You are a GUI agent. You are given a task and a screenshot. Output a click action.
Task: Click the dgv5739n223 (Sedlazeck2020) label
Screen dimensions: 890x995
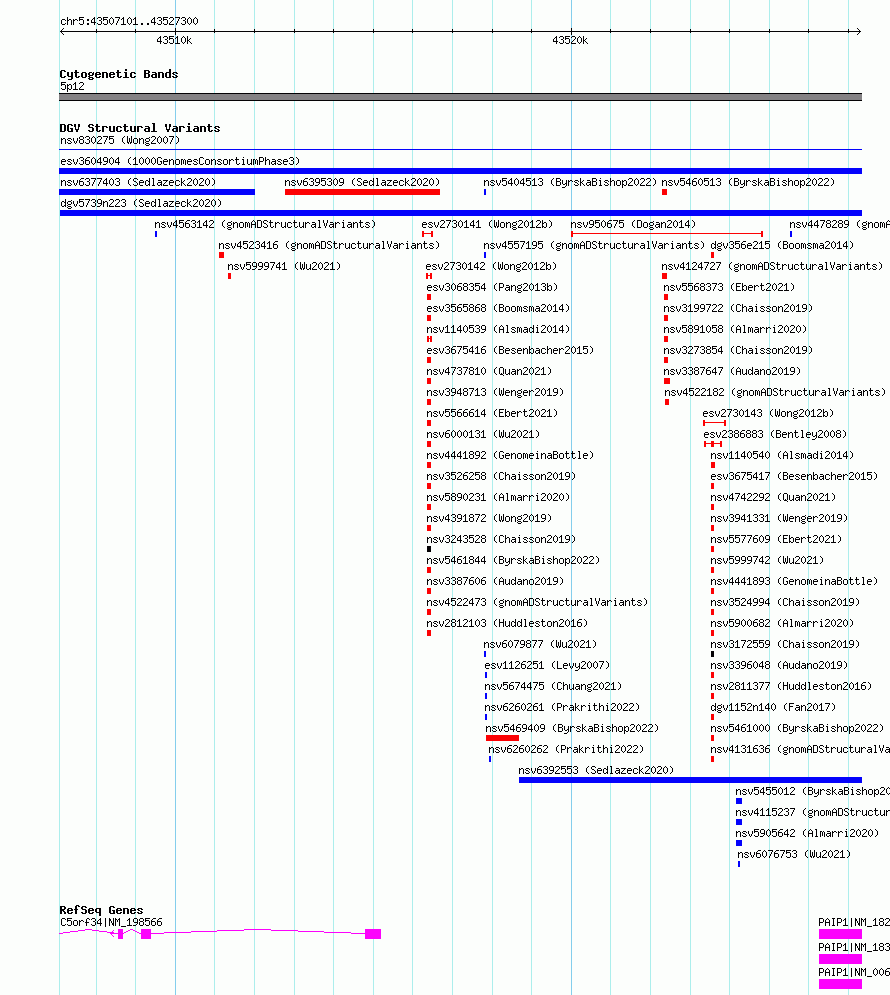[x=141, y=203]
